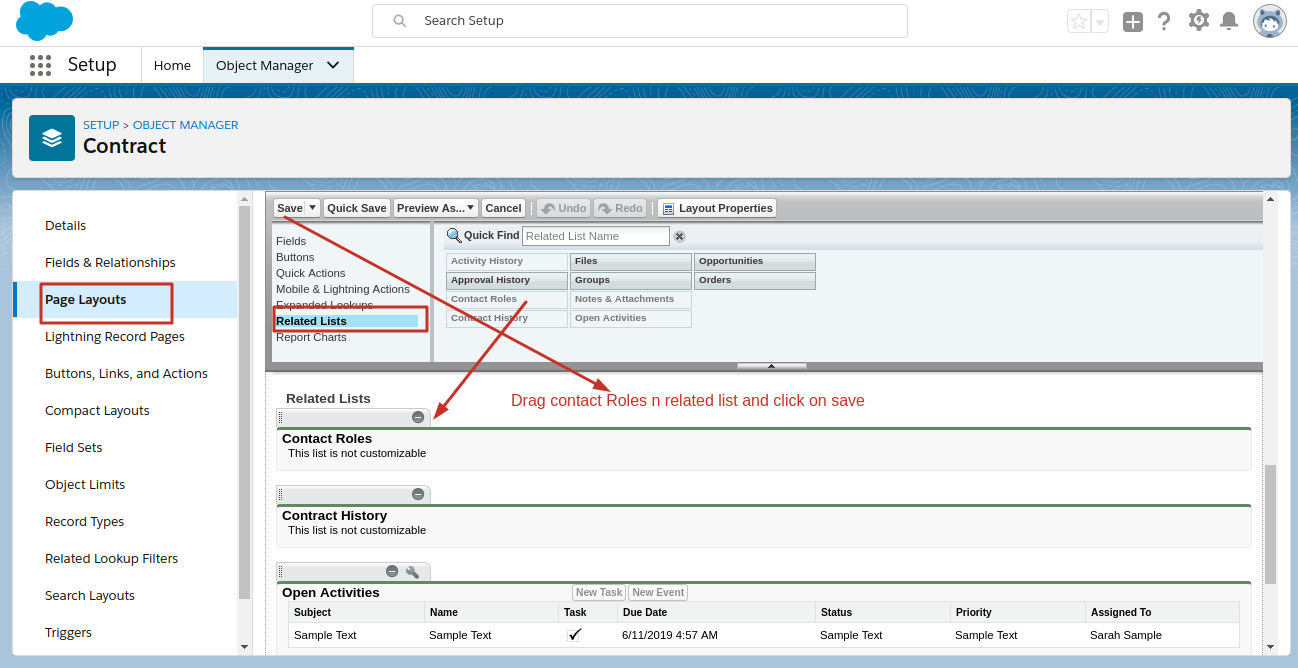This screenshot has height=668, width=1298.
Task: Open the notifications bell
Action: click(x=1229, y=21)
